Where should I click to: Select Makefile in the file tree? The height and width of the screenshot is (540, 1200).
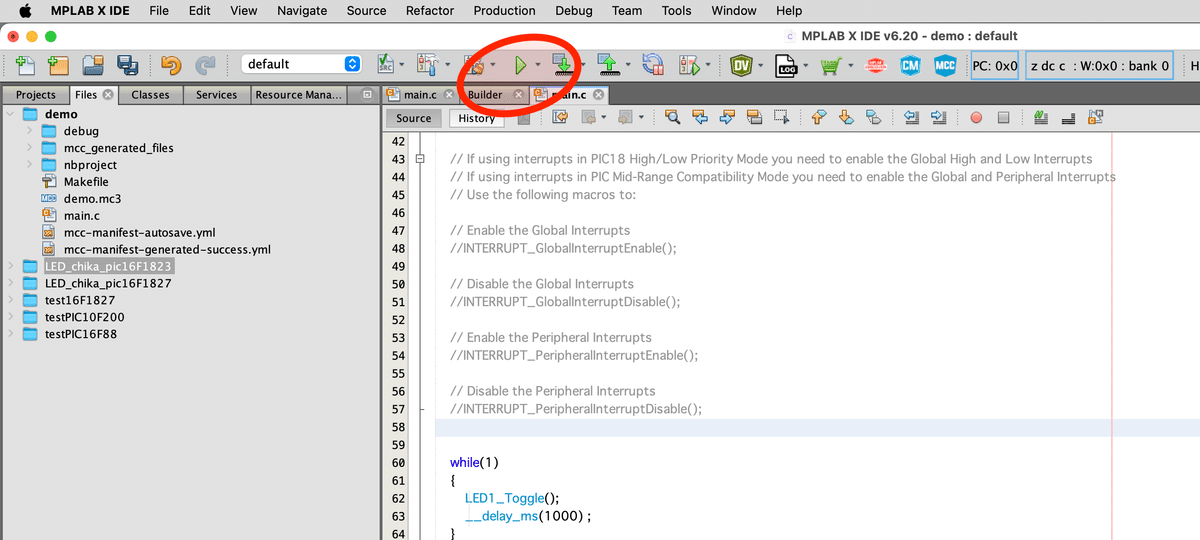tap(86, 182)
